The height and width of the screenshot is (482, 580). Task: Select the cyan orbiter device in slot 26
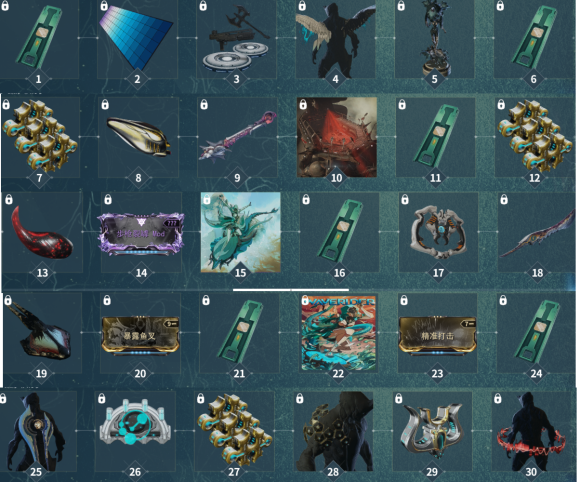click(x=135, y=421)
